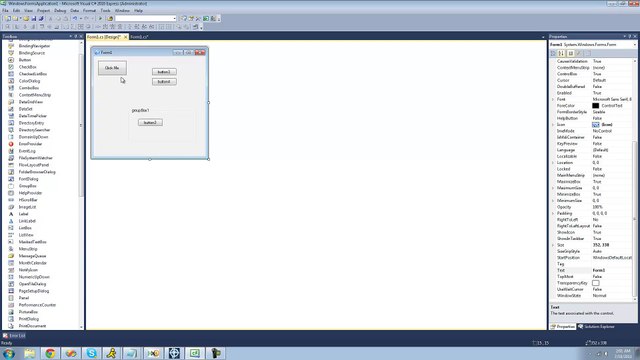
Task: Open the Format menu
Action: [89, 11]
